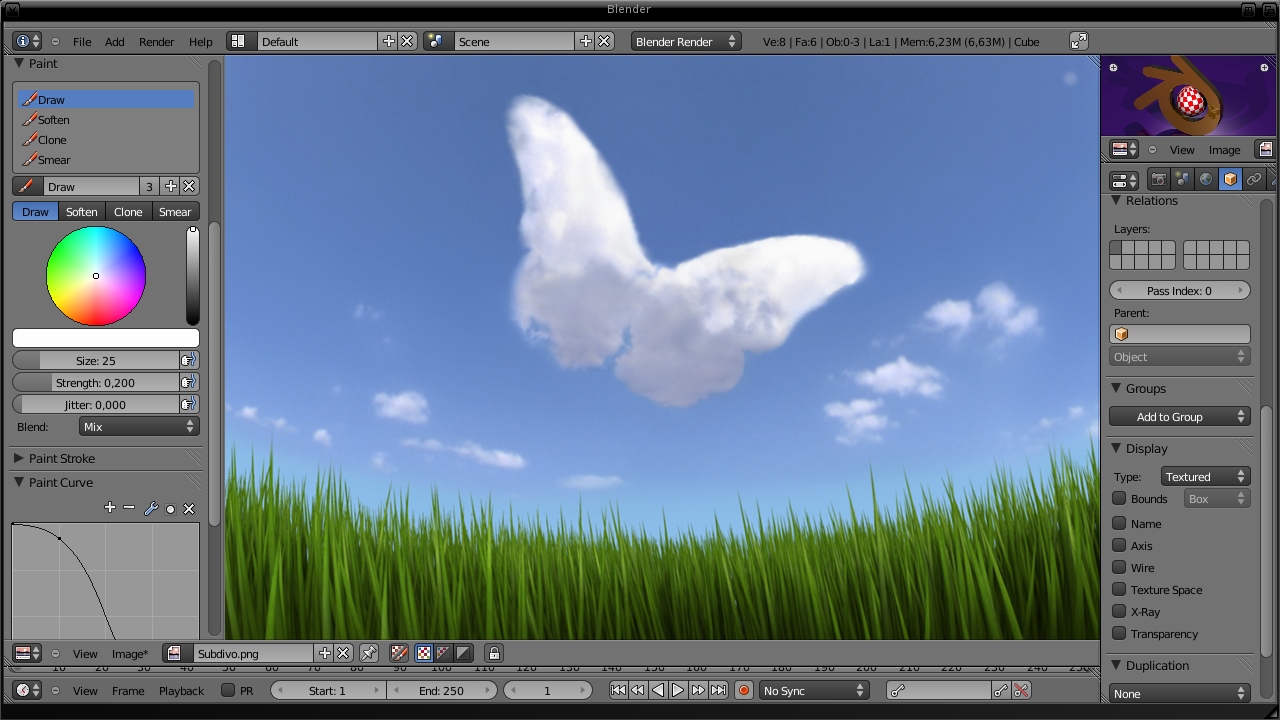Select the Clone brush from the list
The height and width of the screenshot is (720, 1280).
click(52, 140)
